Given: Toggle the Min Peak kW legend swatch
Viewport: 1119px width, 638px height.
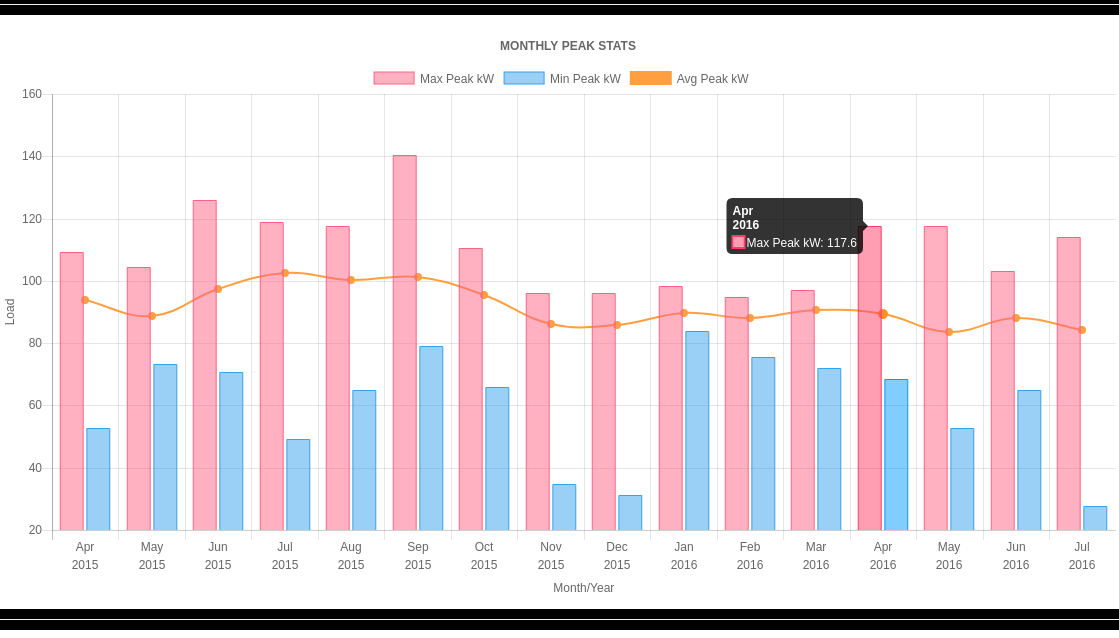Looking at the screenshot, I should coord(524,79).
